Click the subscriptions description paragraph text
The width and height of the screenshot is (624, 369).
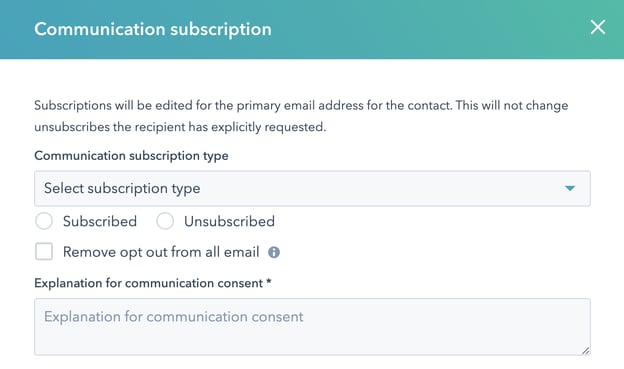coord(301,116)
